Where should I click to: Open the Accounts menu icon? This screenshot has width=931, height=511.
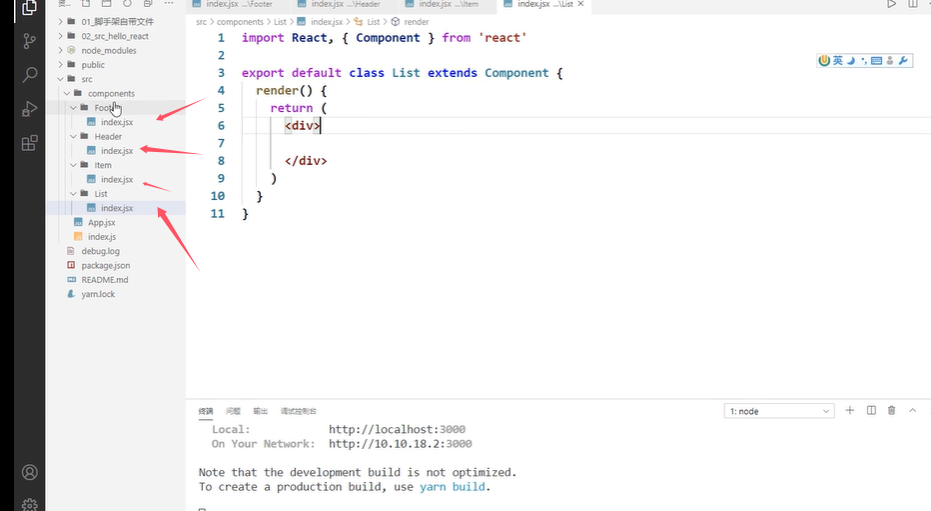point(29,472)
